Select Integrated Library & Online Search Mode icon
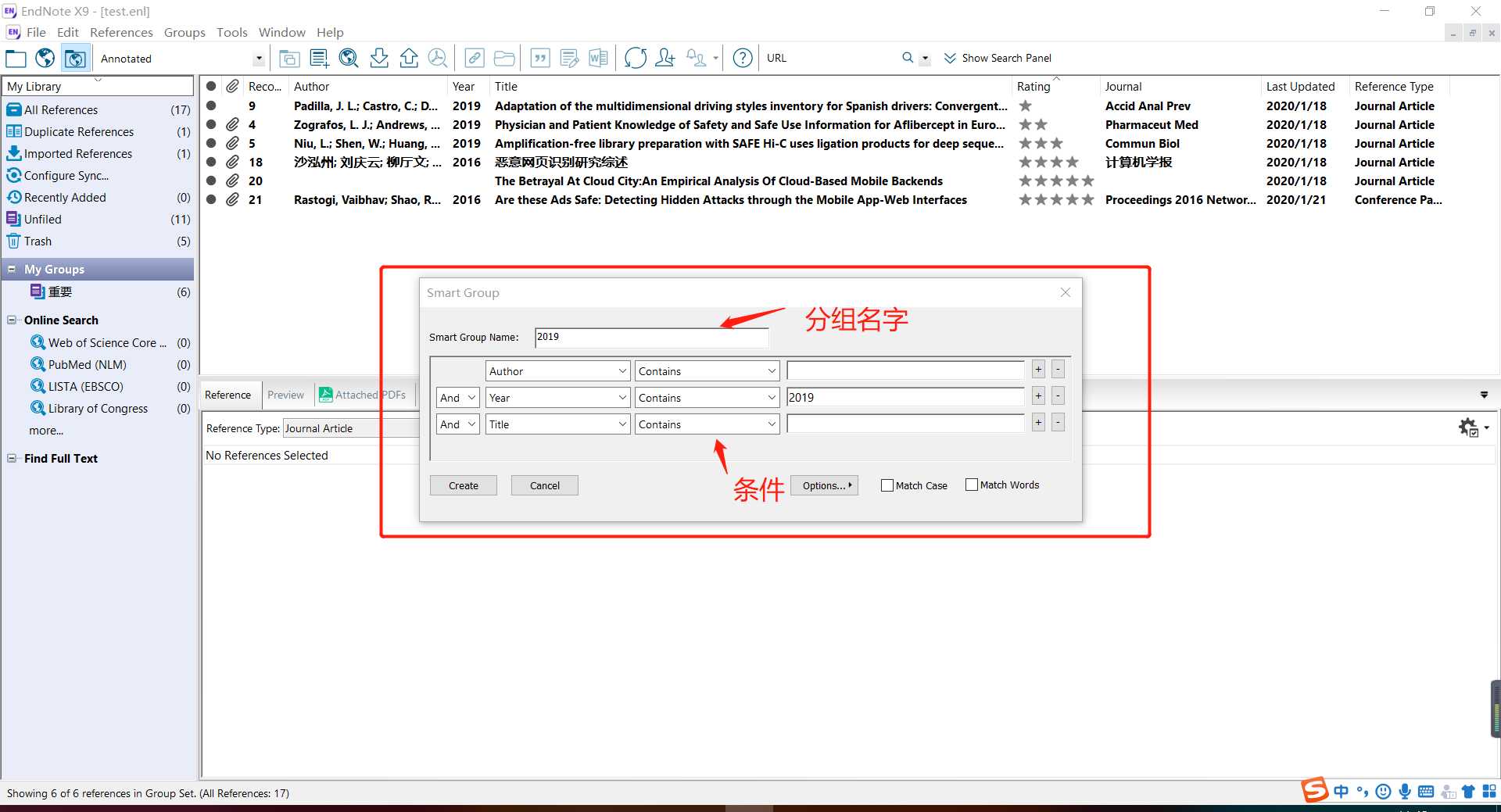This screenshot has width=1501, height=812. [x=76, y=59]
